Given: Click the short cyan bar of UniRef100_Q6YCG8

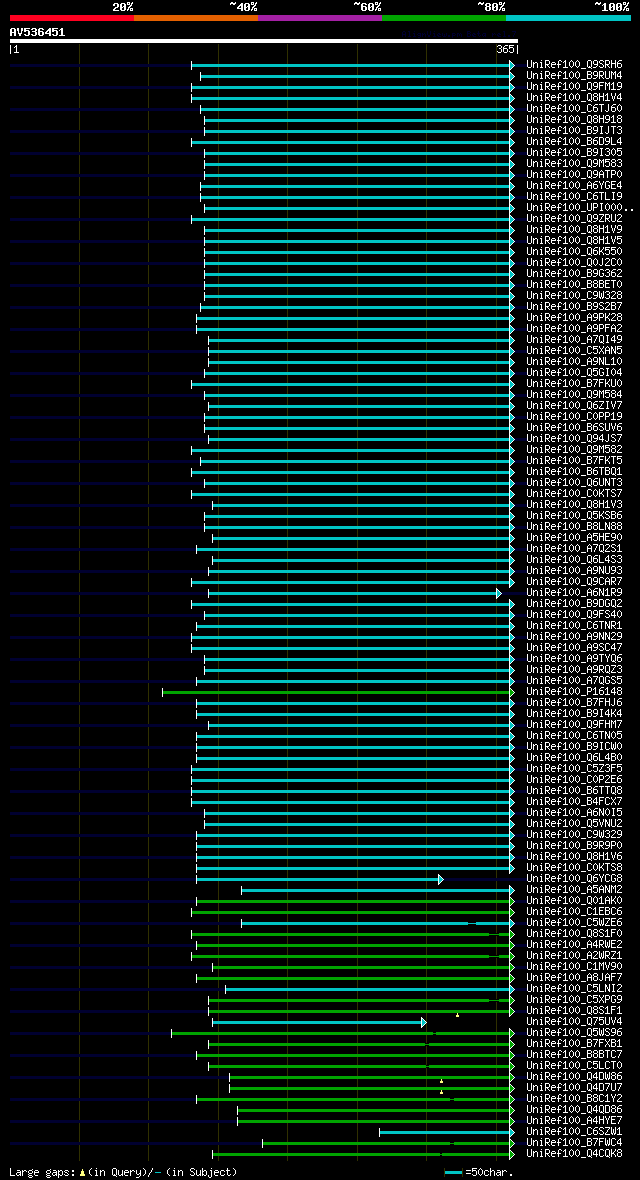Looking at the screenshot, I should pyautogui.click(x=320, y=879).
